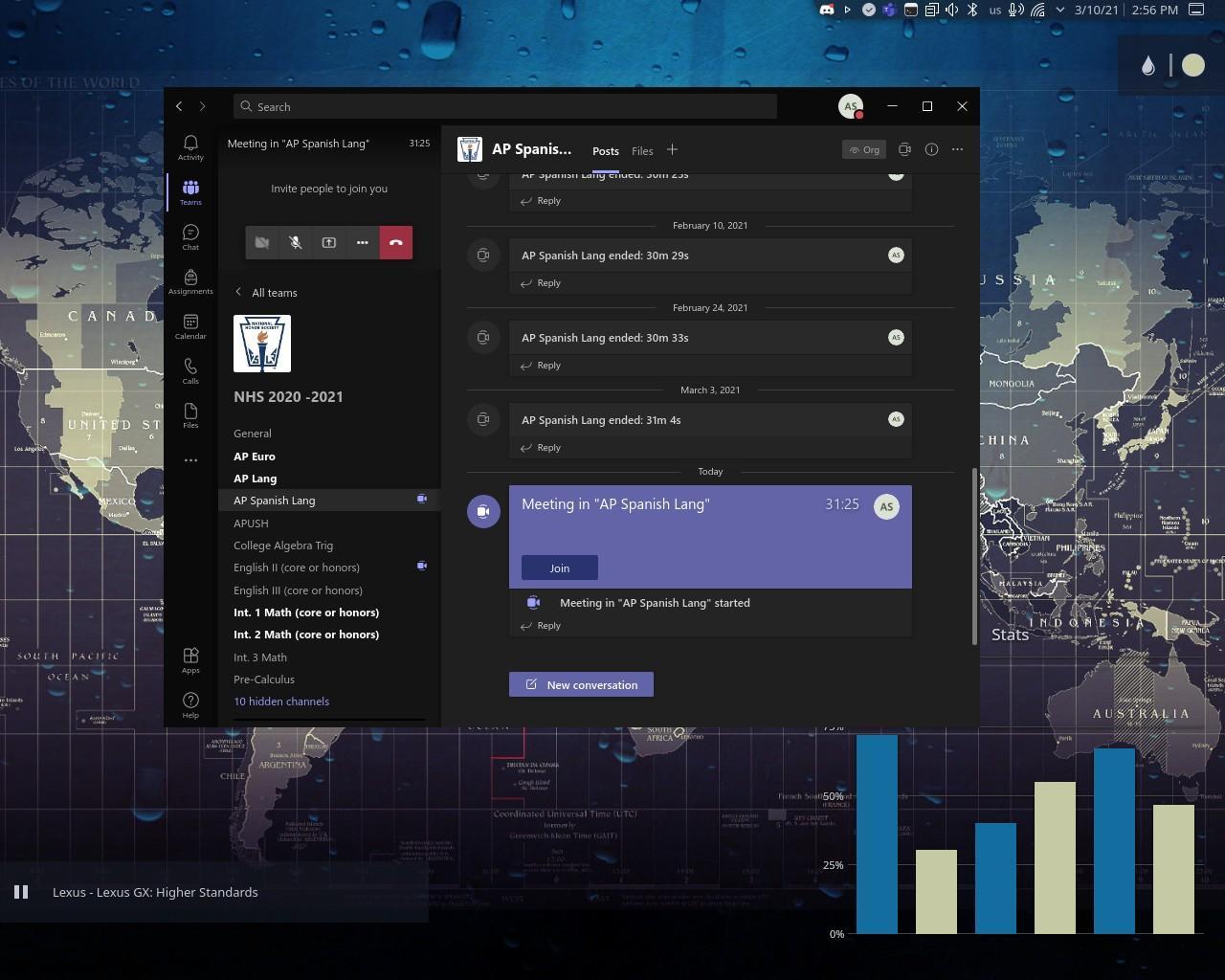Go back using the navigation arrow
1225x980 pixels.
(179, 106)
